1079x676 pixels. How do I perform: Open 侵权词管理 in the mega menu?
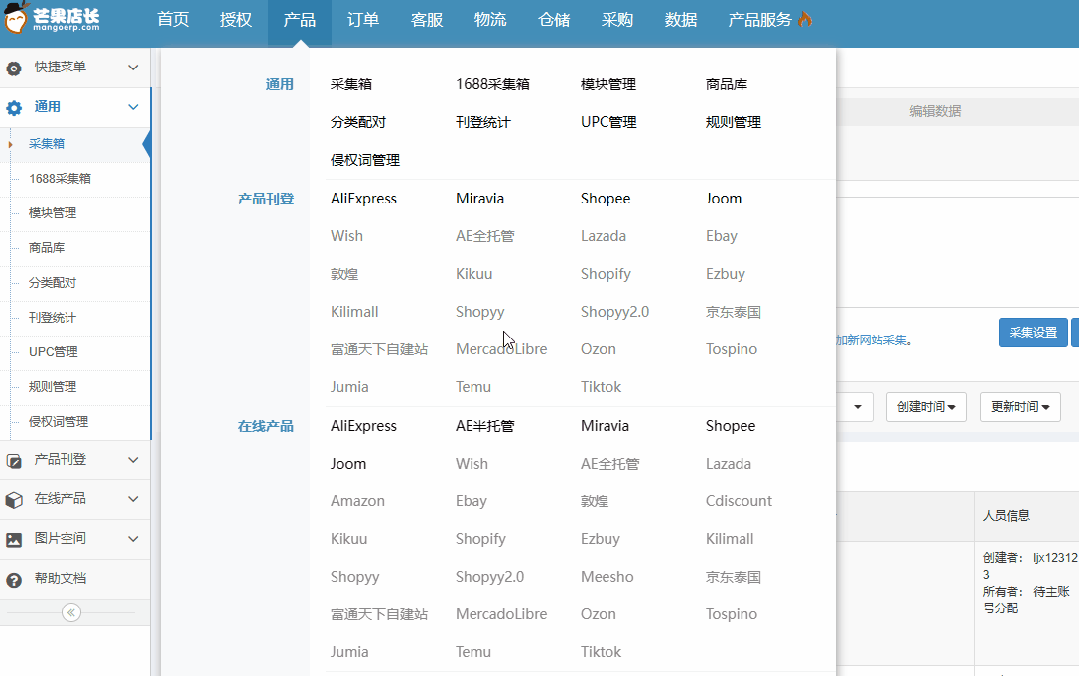click(365, 160)
